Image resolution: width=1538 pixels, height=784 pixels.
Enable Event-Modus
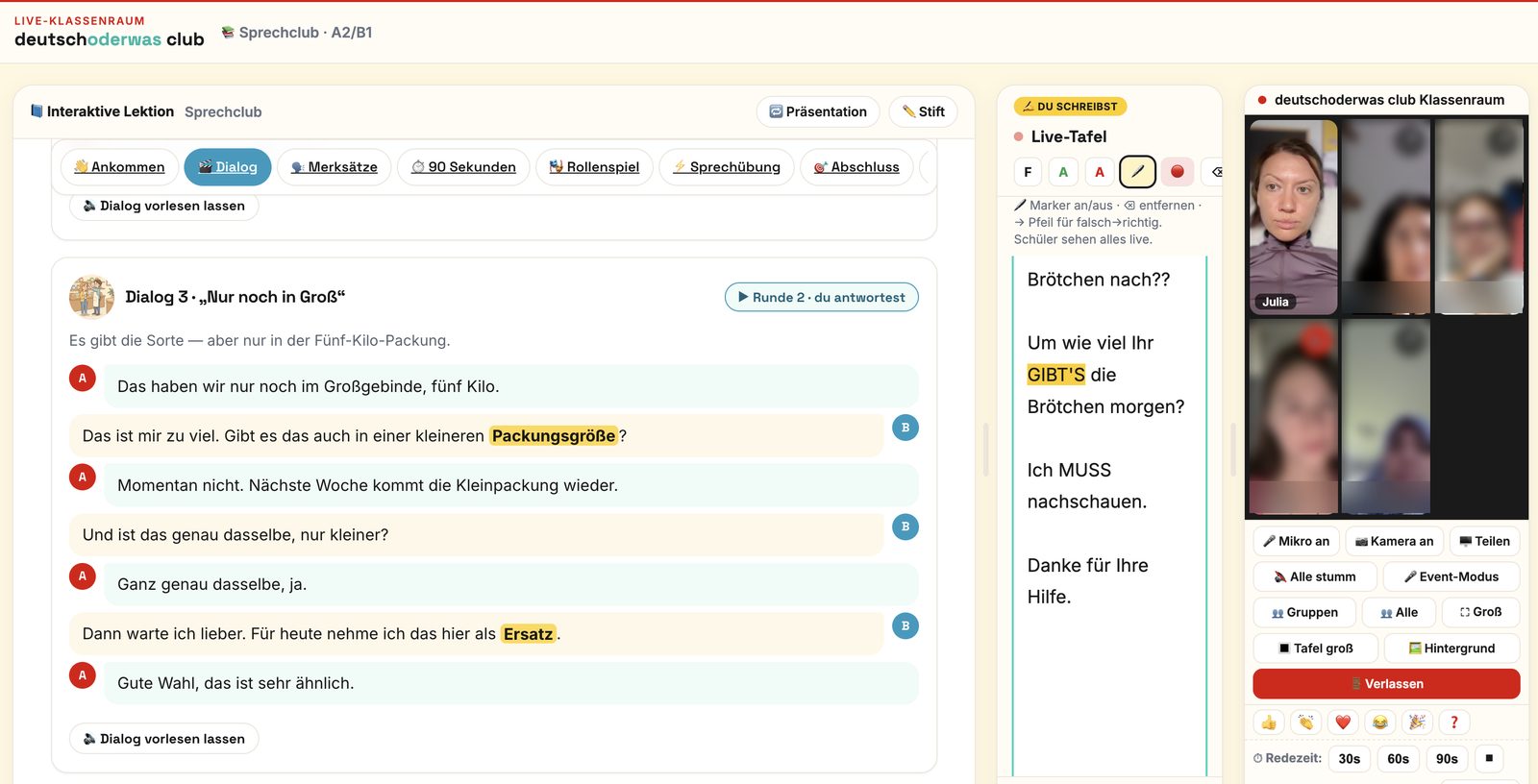1451,576
